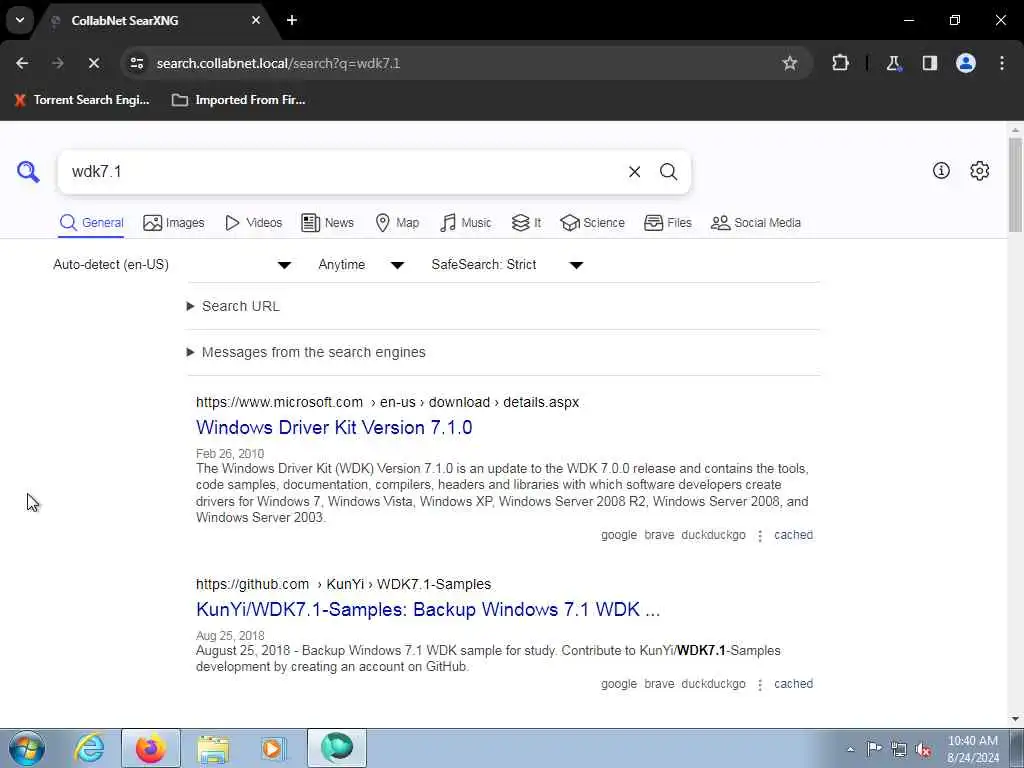Click the volume tray icon

(x=923, y=749)
